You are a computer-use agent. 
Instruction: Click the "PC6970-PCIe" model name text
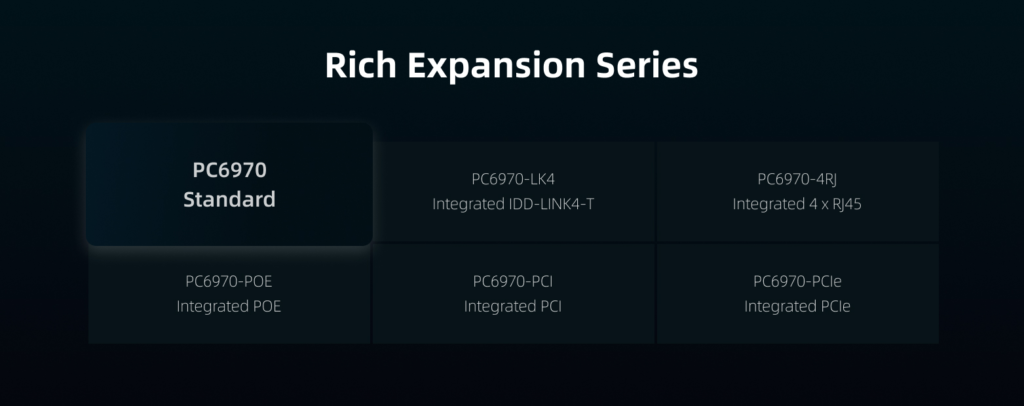(x=797, y=281)
